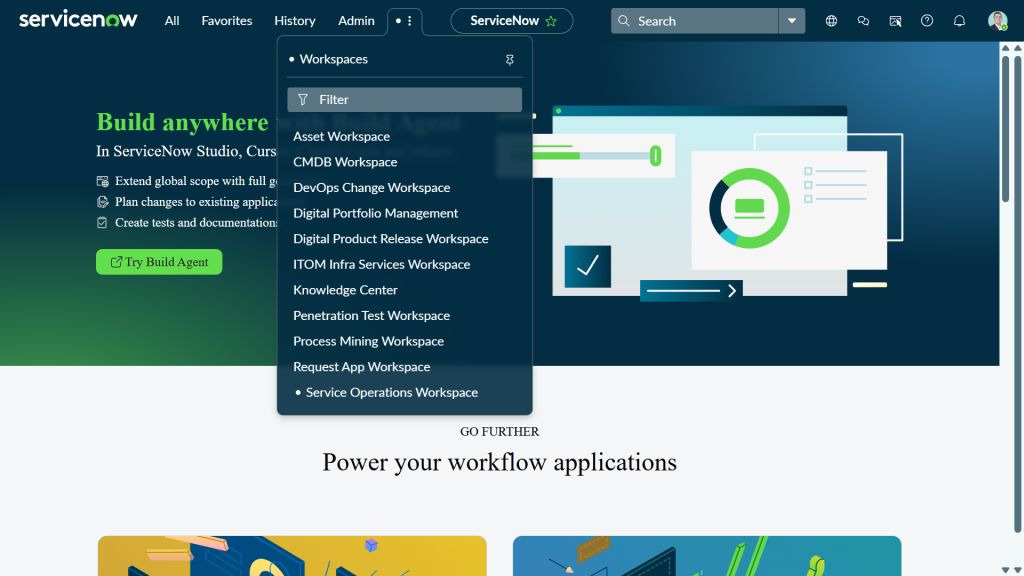Click the ServiceNow logo
The image size is (1024, 576).
(78, 20)
